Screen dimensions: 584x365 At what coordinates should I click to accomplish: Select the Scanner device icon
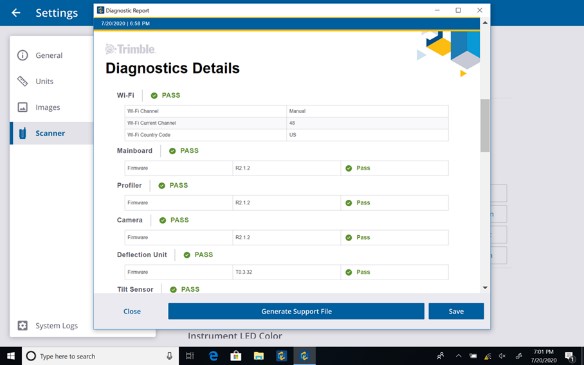click(22, 133)
